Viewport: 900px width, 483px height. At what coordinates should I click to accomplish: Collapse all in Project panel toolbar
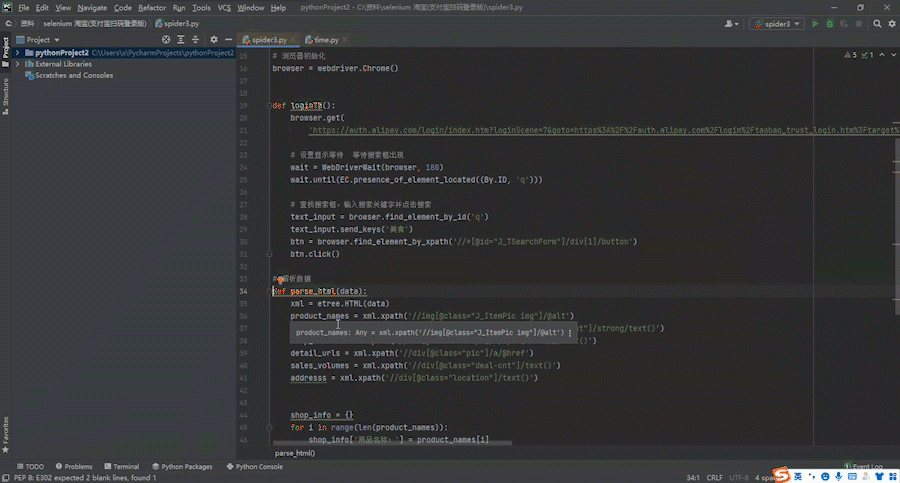195,40
